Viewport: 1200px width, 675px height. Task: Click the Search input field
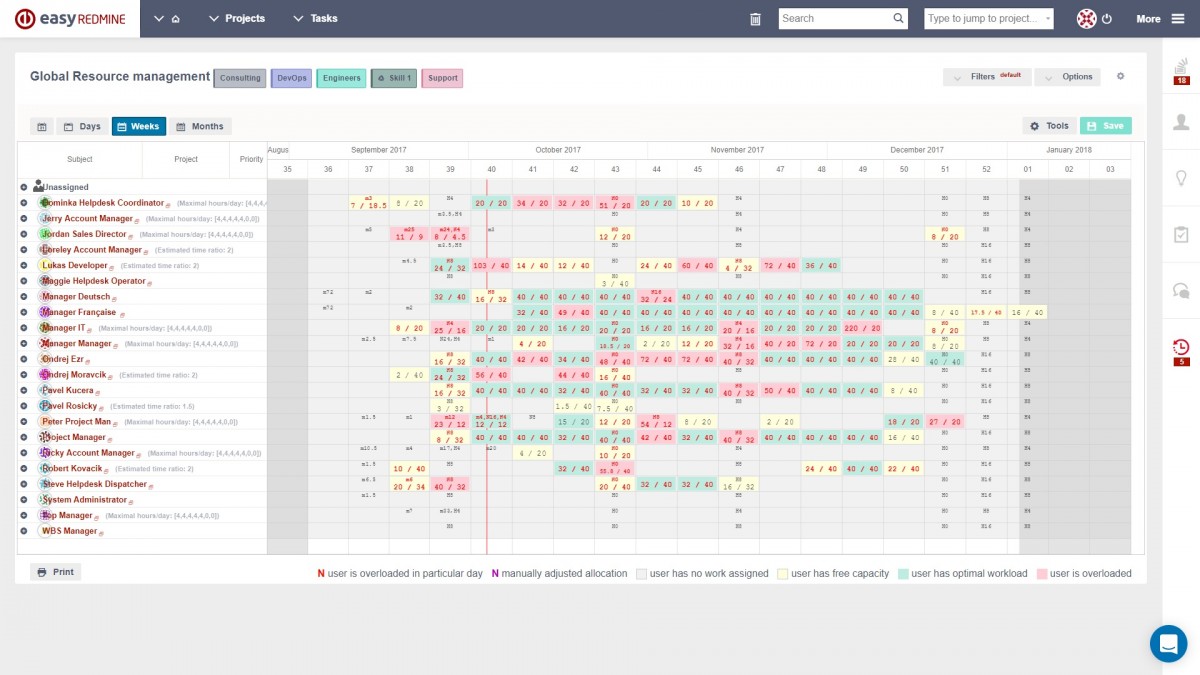click(835, 19)
